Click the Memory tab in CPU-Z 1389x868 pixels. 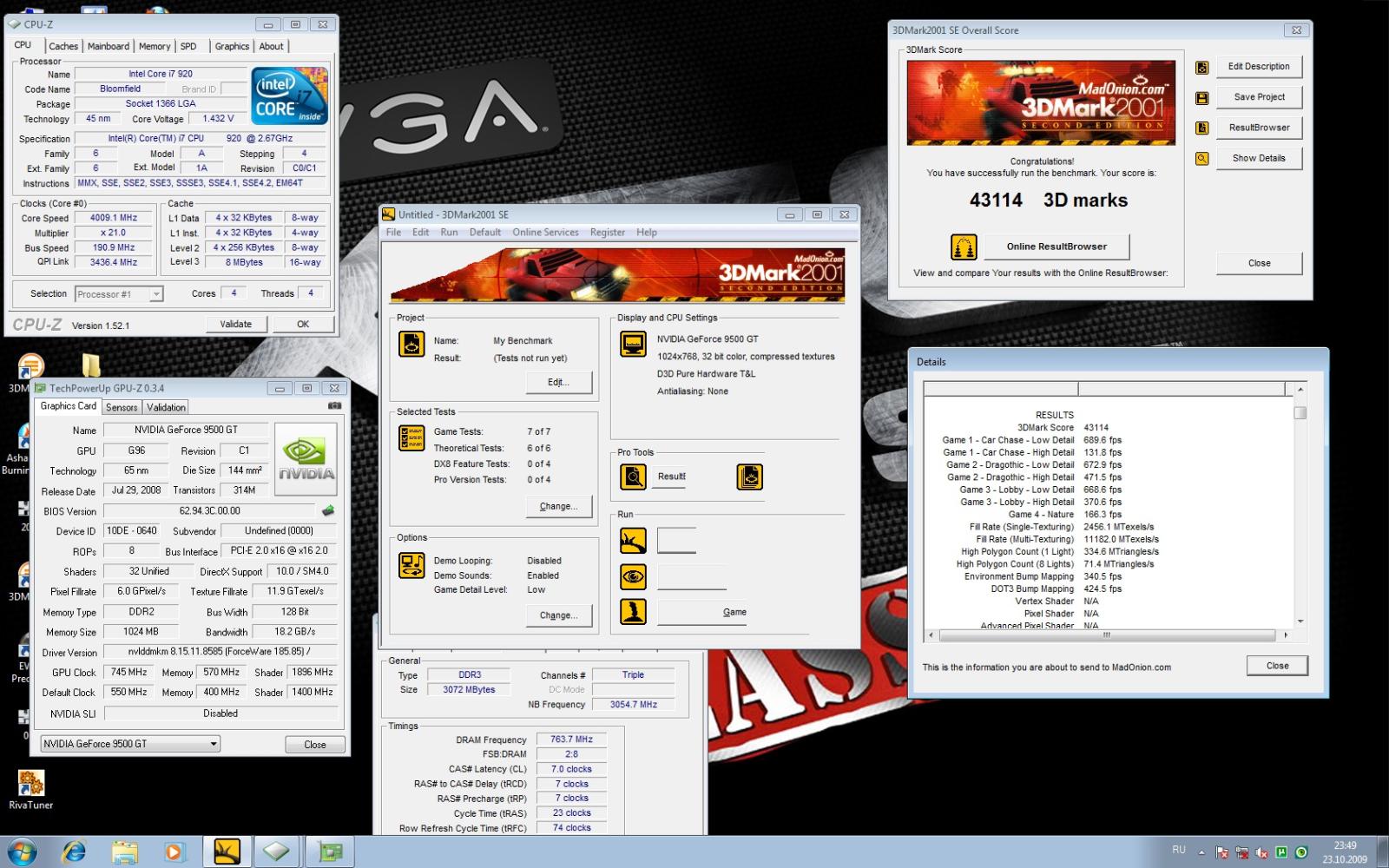coord(155,47)
